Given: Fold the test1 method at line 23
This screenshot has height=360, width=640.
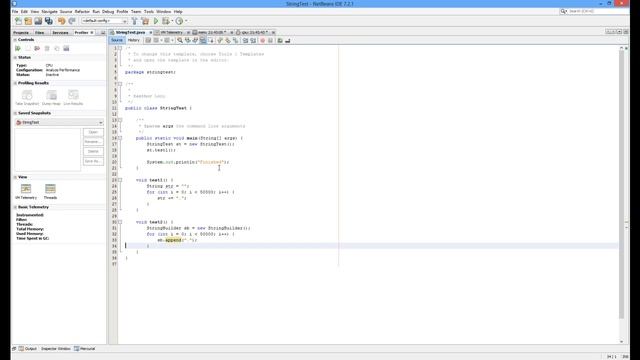Looking at the screenshot, I should [120, 180].
